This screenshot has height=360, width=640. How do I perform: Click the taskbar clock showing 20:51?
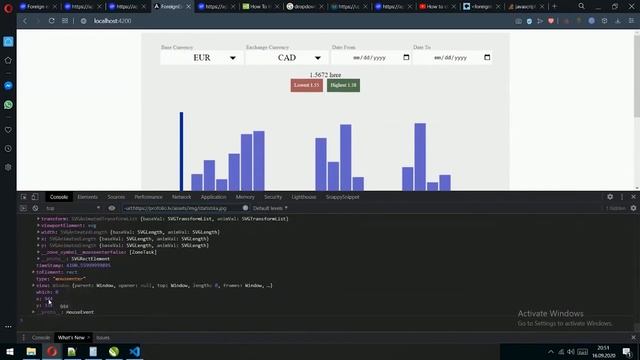(603, 351)
